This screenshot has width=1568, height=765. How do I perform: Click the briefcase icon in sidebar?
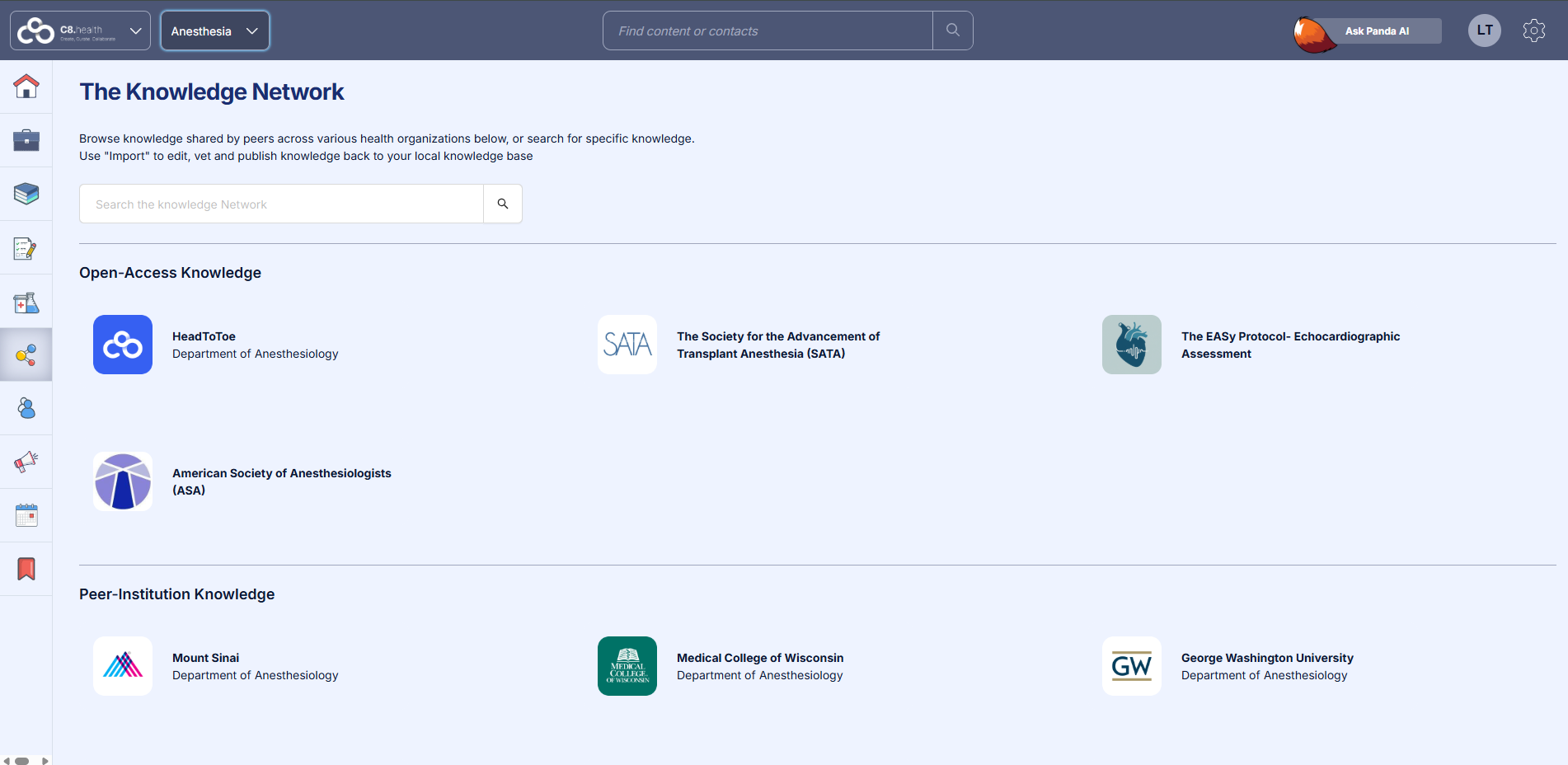[26, 140]
